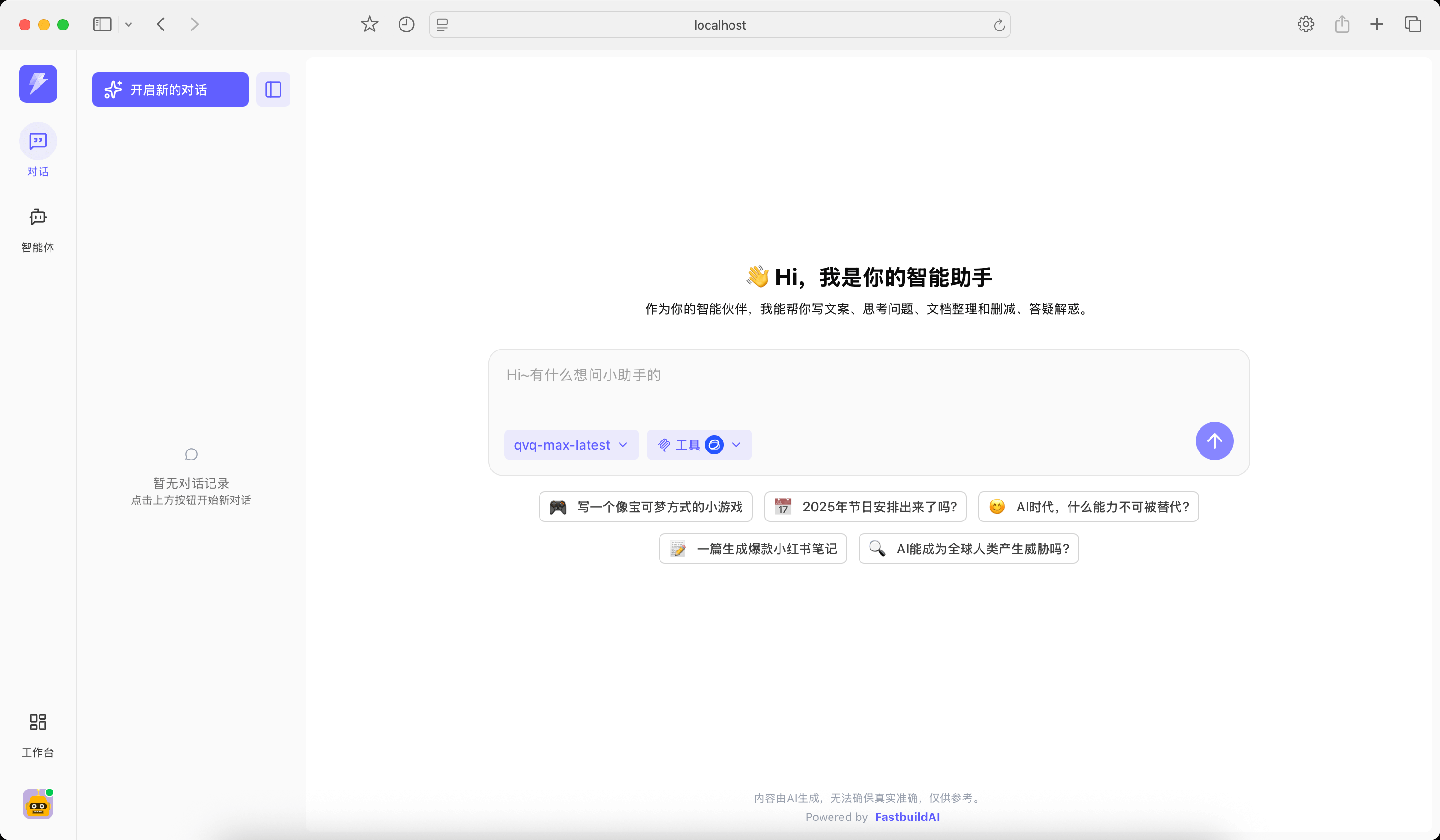Select the 写一个像宝可梦方式的小游戏 suggestion
This screenshot has height=840, width=1440.
point(645,507)
